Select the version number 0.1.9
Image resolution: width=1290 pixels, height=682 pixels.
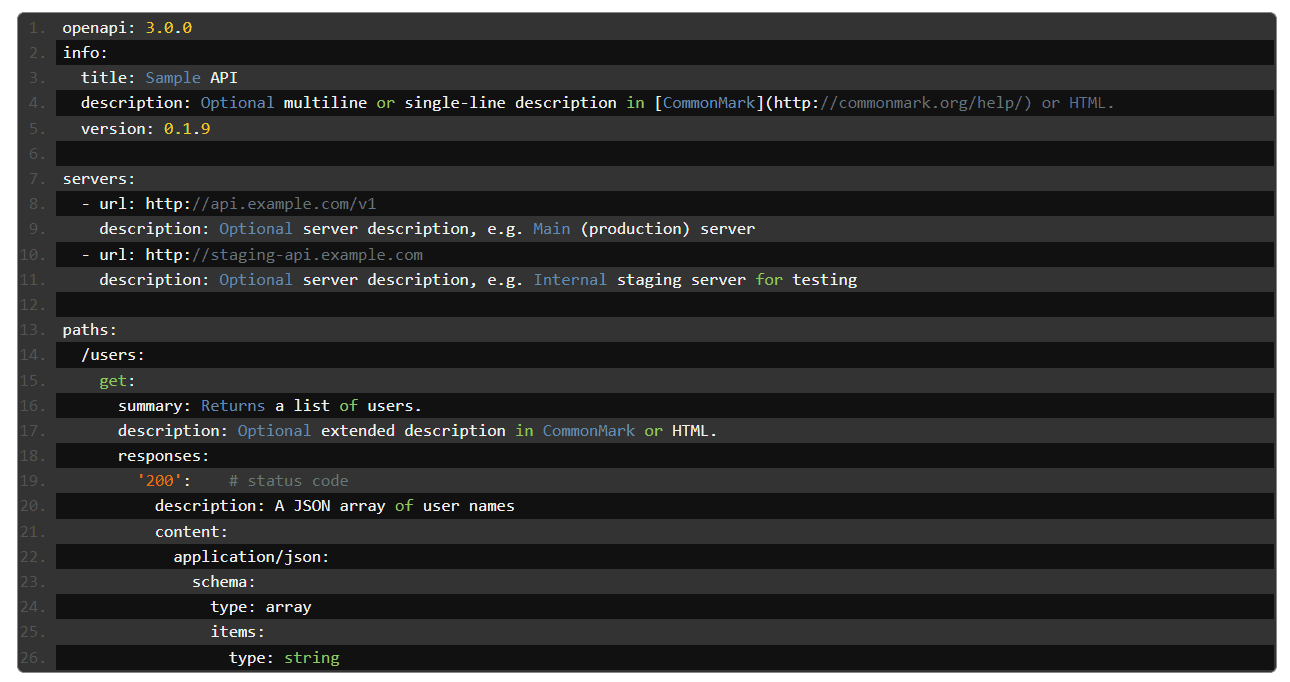pyautogui.click(x=186, y=128)
